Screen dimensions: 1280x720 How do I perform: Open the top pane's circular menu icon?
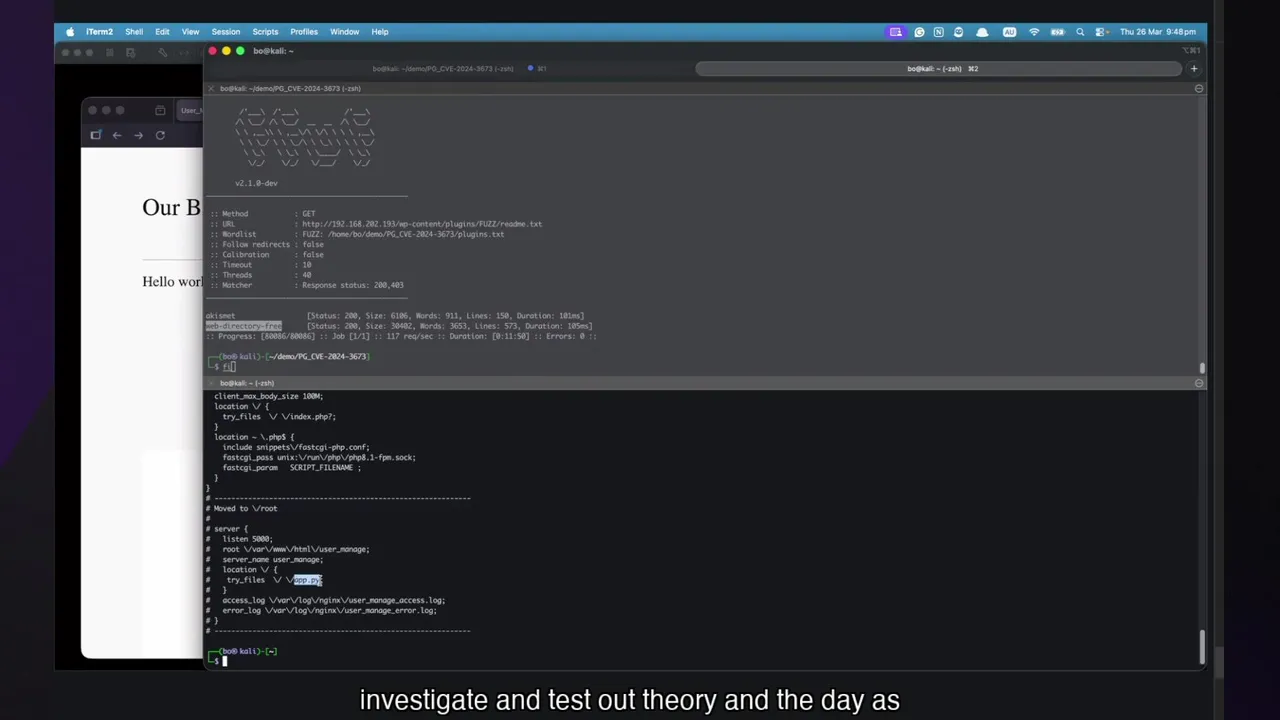click(x=1199, y=89)
